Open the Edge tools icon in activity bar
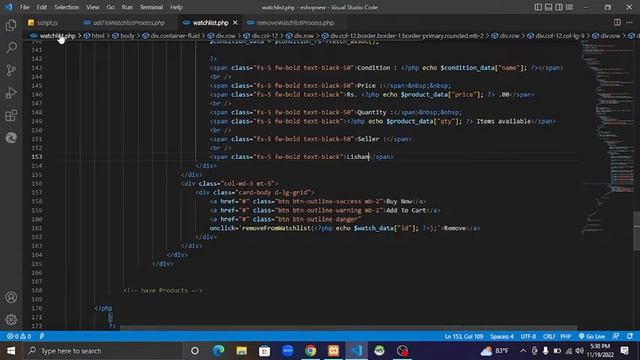640x360 pixels. pyautogui.click(x=11, y=138)
